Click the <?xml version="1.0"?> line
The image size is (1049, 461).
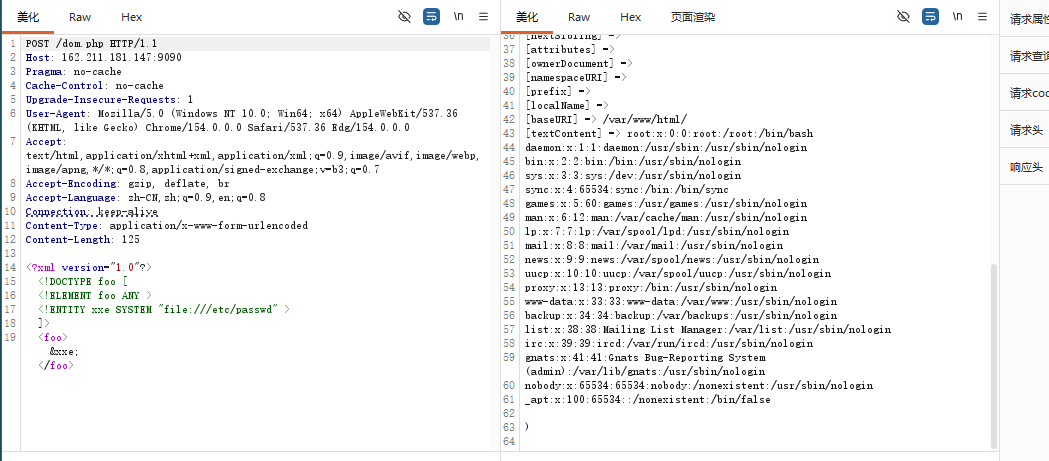click(x=89, y=267)
